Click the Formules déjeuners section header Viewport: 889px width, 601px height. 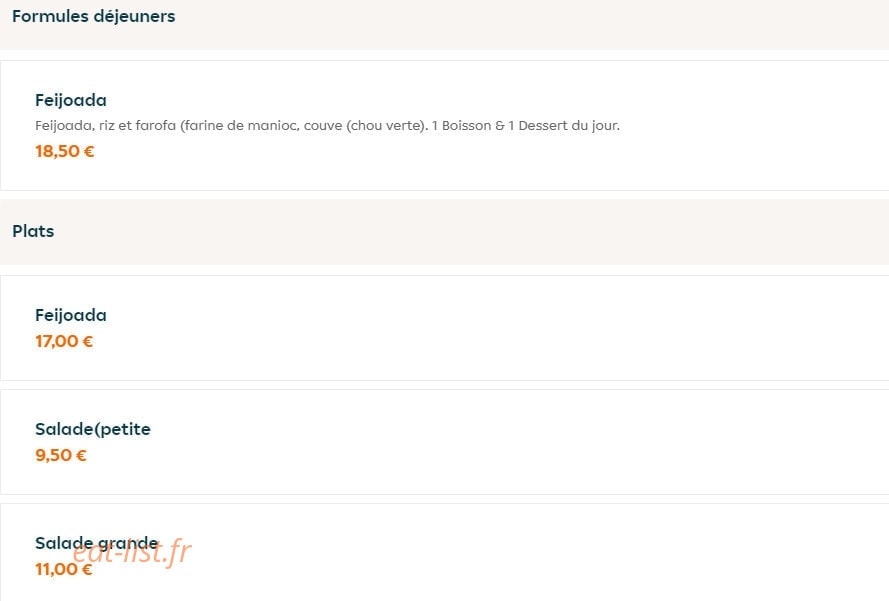tap(94, 16)
